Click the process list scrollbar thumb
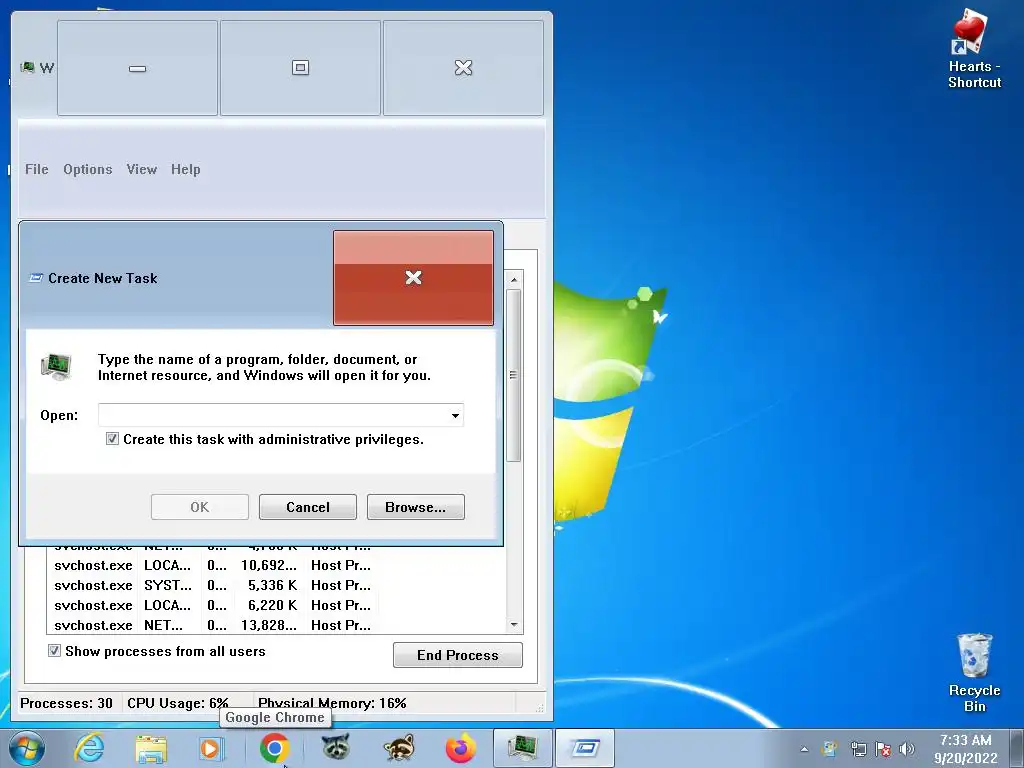The image size is (1024, 768). (x=514, y=376)
